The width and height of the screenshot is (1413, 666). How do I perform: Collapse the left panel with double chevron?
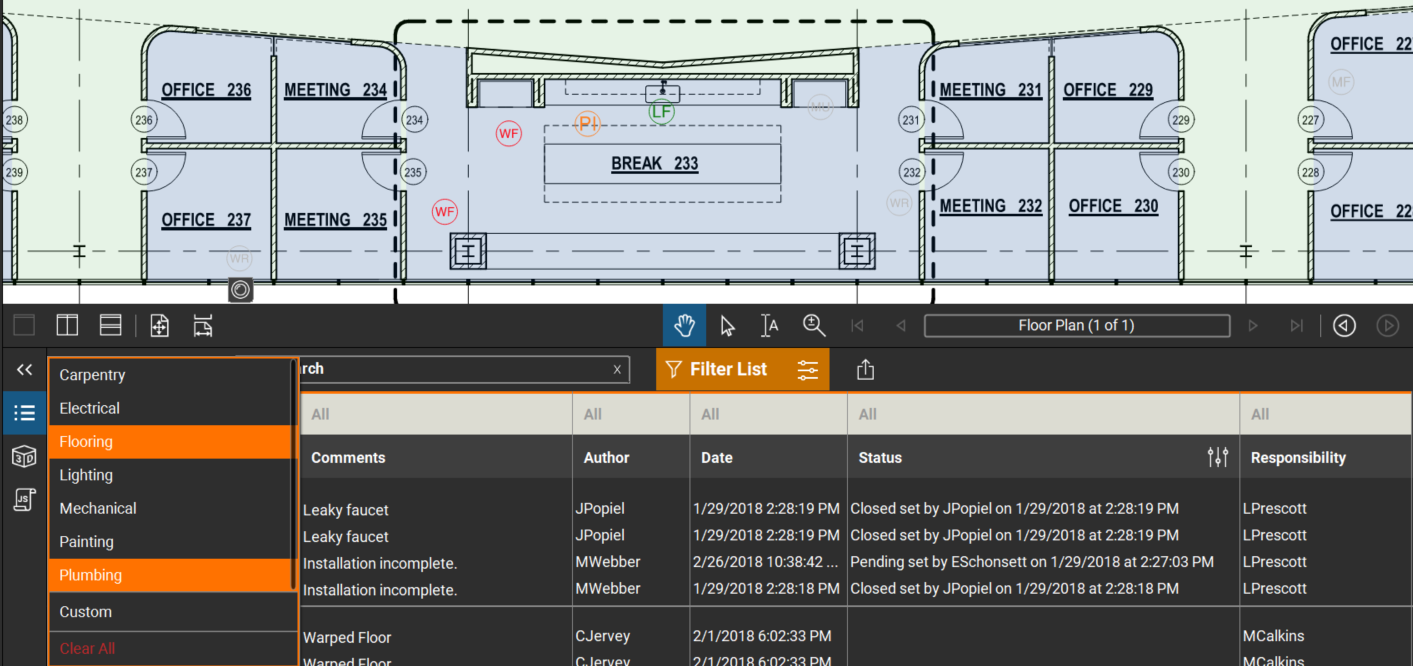click(x=25, y=370)
